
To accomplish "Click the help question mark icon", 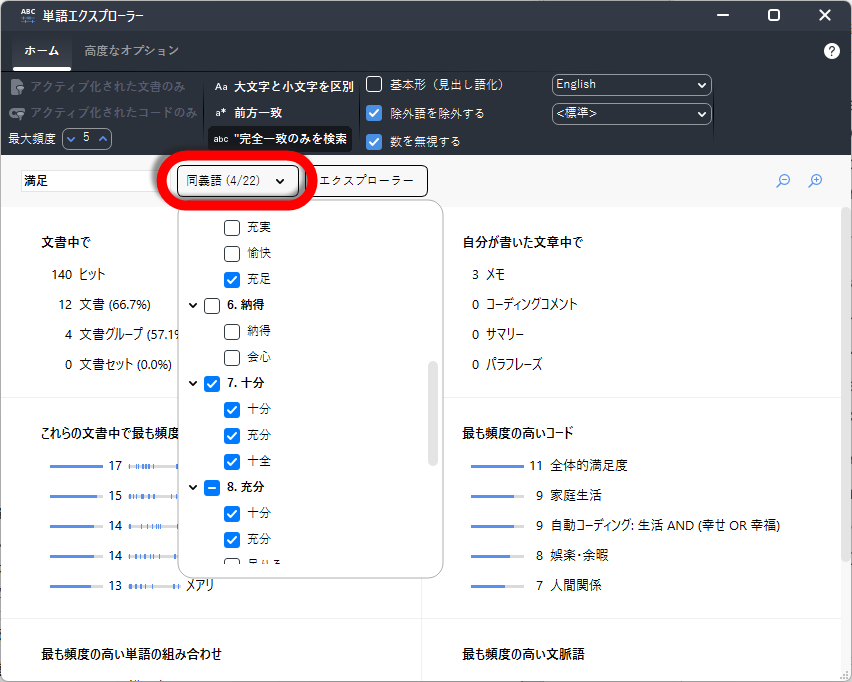I will (x=831, y=51).
